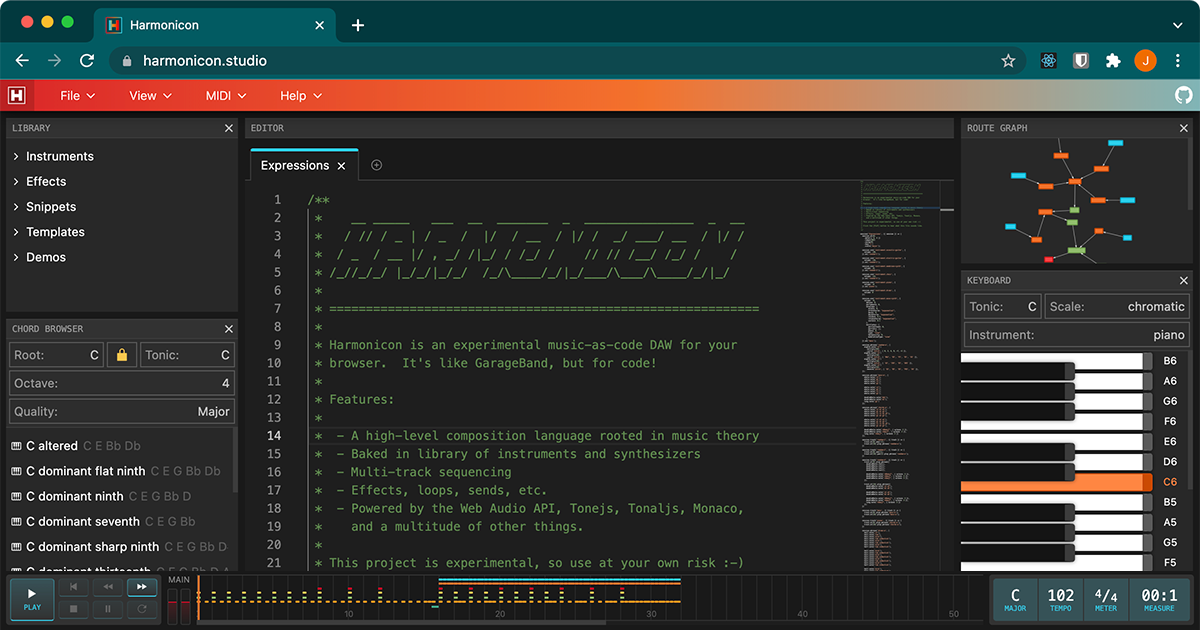Image resolution: width=1200 pixels, height=630 pixels.
Task: Open the Help menu
Action: (301, 96)
